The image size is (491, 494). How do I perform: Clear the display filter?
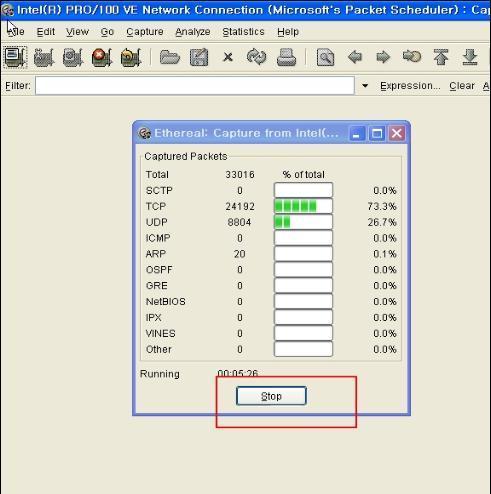coord(462,86)
